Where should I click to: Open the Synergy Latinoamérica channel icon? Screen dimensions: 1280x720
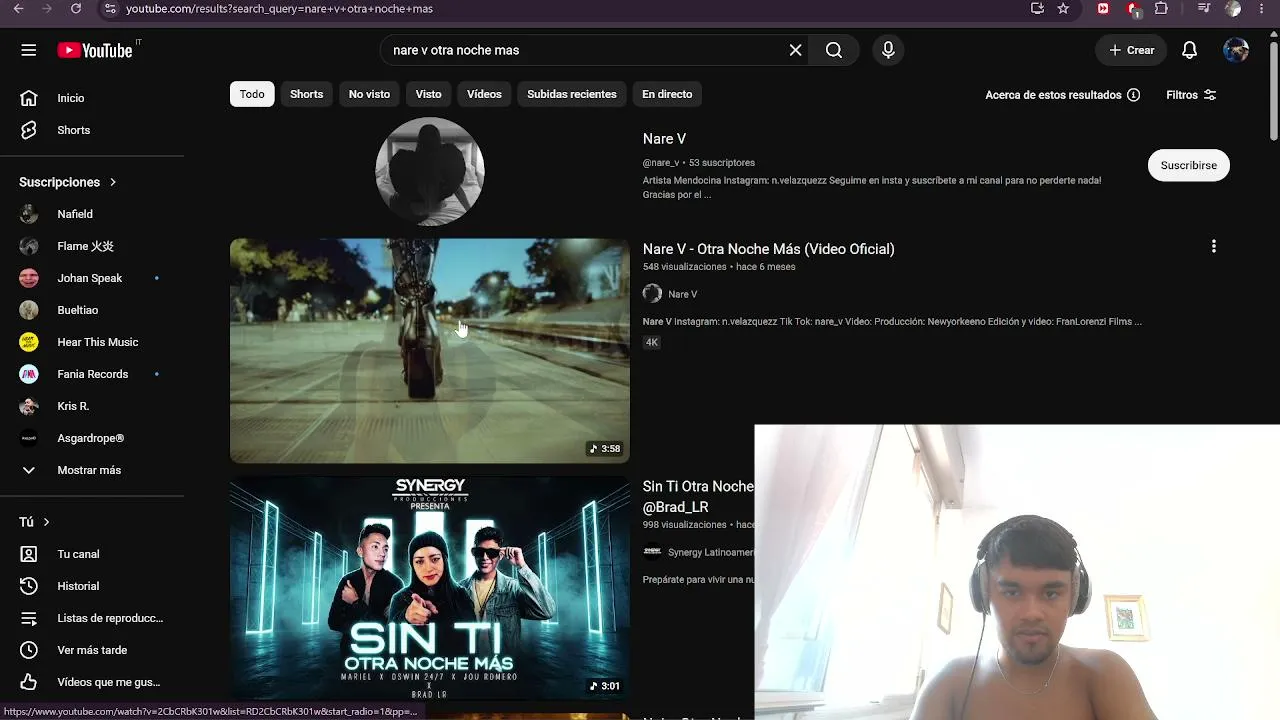point(652,551)
